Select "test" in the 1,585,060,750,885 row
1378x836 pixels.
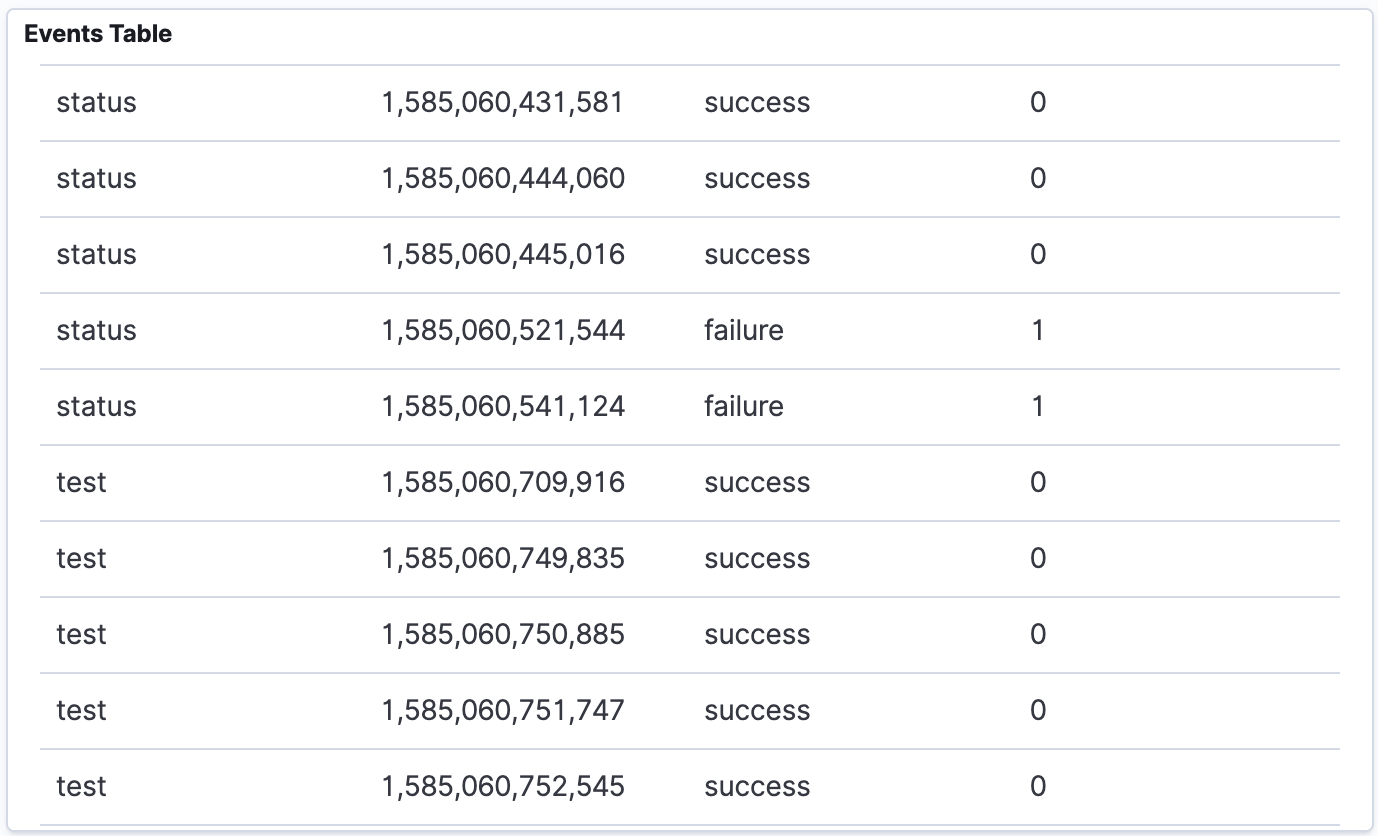(x=81, y=635)
